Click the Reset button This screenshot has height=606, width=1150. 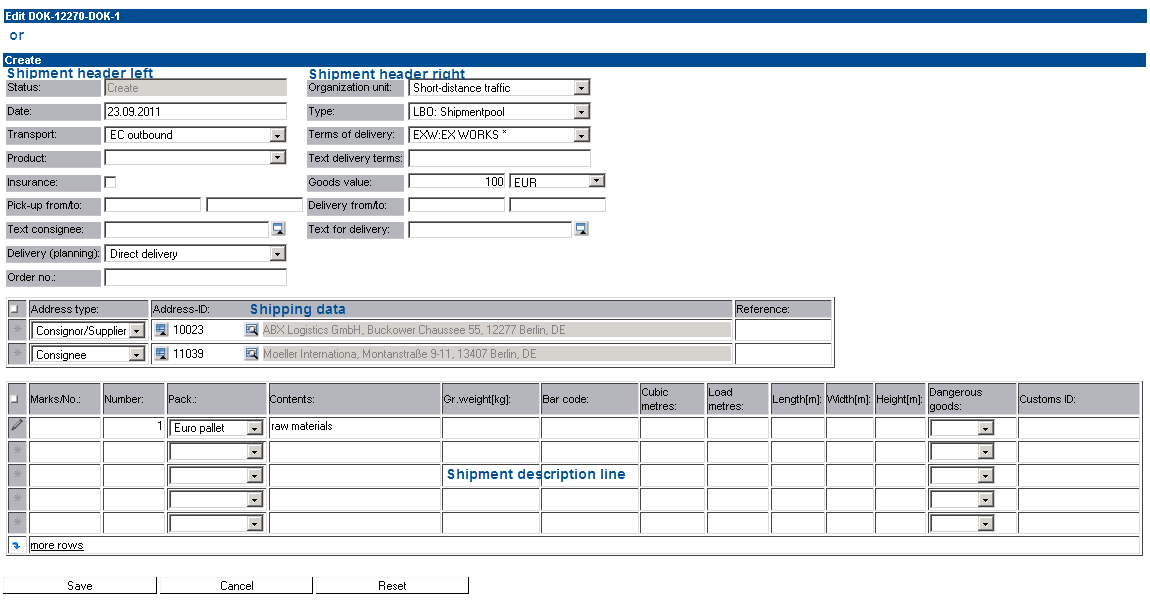click(392, 585)
